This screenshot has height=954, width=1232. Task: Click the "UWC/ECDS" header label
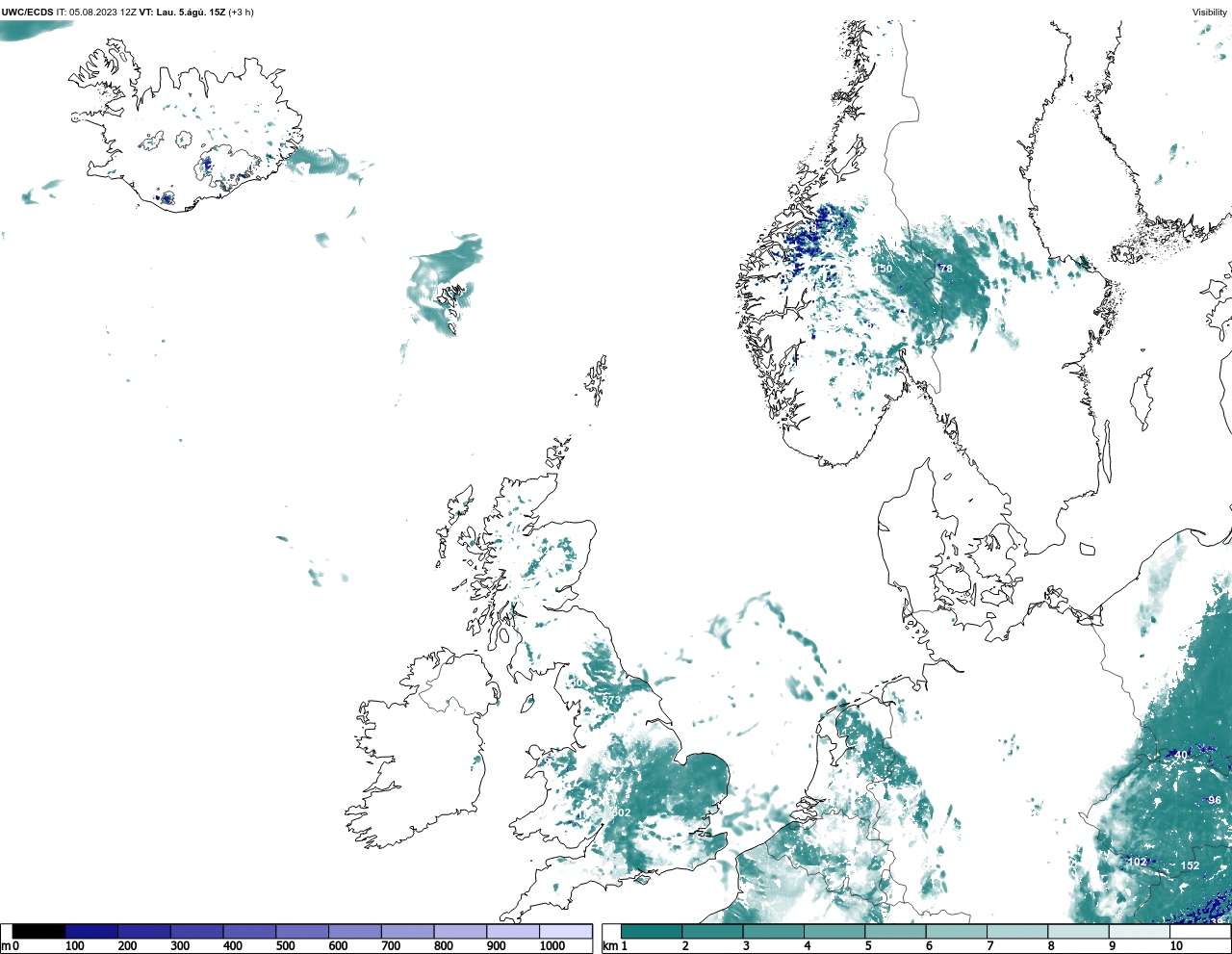27,13
